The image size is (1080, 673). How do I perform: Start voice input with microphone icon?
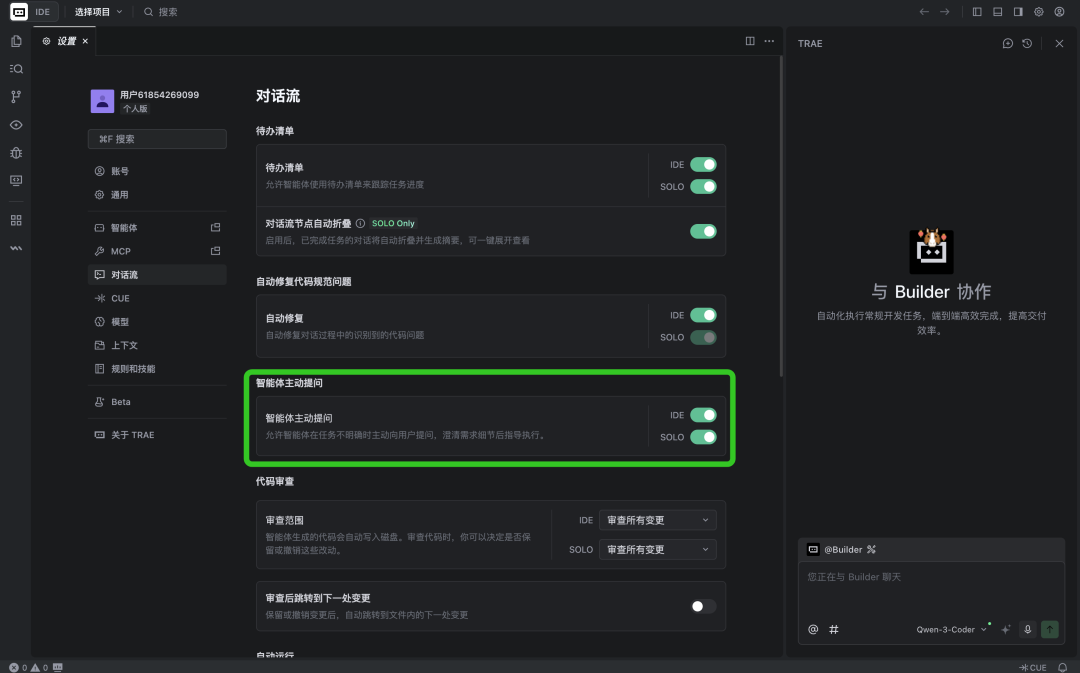point(1028,630)
